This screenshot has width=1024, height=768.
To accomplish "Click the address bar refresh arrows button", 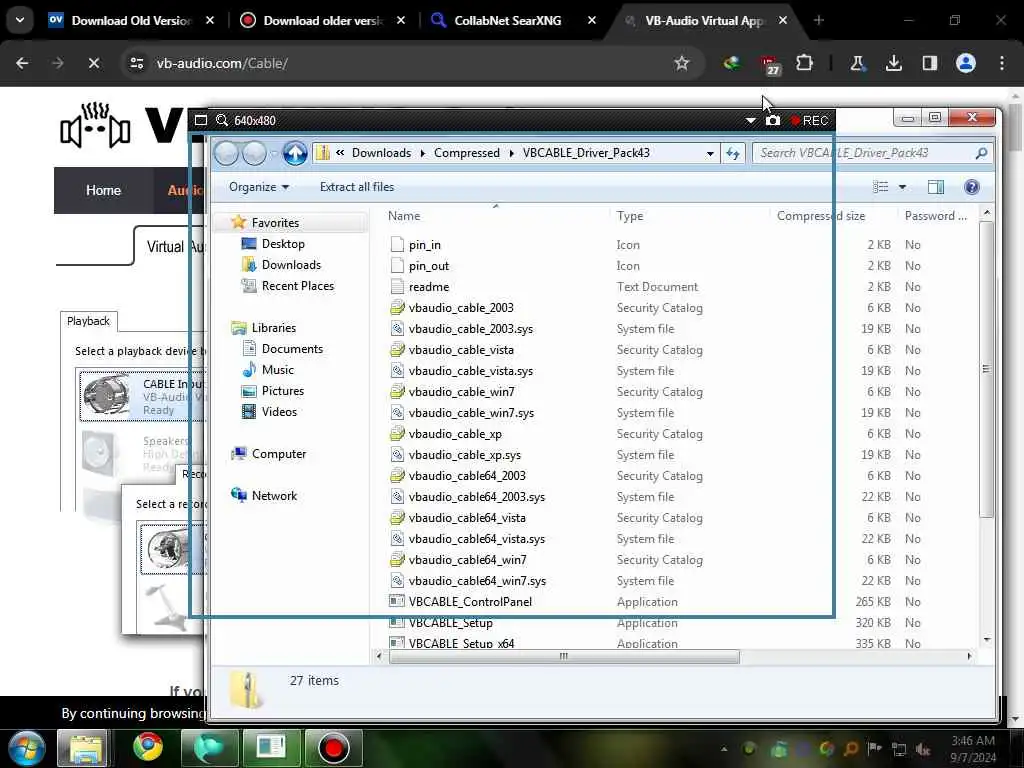I will pos(733,153).
